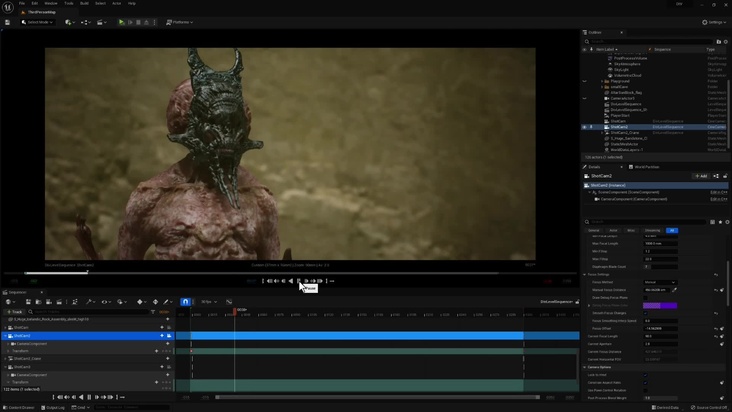
Task: Play in reverse from the viewport transport controls
Action: [x=291, y=281]
